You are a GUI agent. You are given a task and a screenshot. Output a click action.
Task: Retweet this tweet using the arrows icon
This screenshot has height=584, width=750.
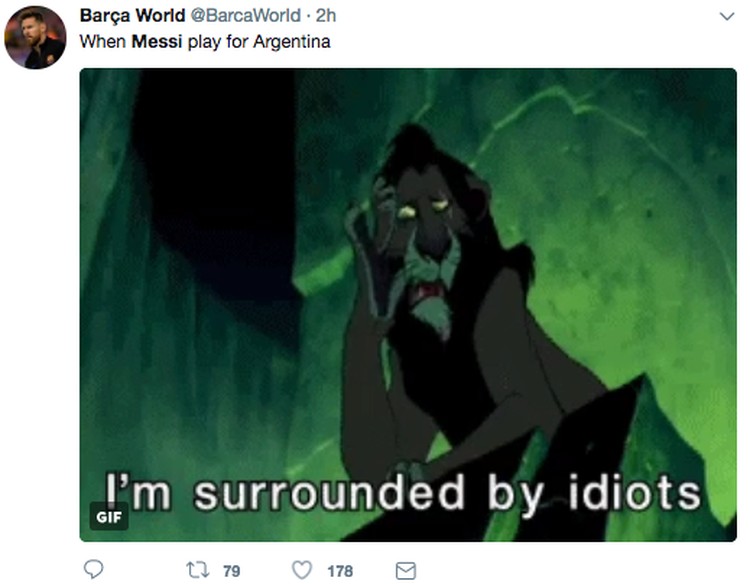coord(198,570)
